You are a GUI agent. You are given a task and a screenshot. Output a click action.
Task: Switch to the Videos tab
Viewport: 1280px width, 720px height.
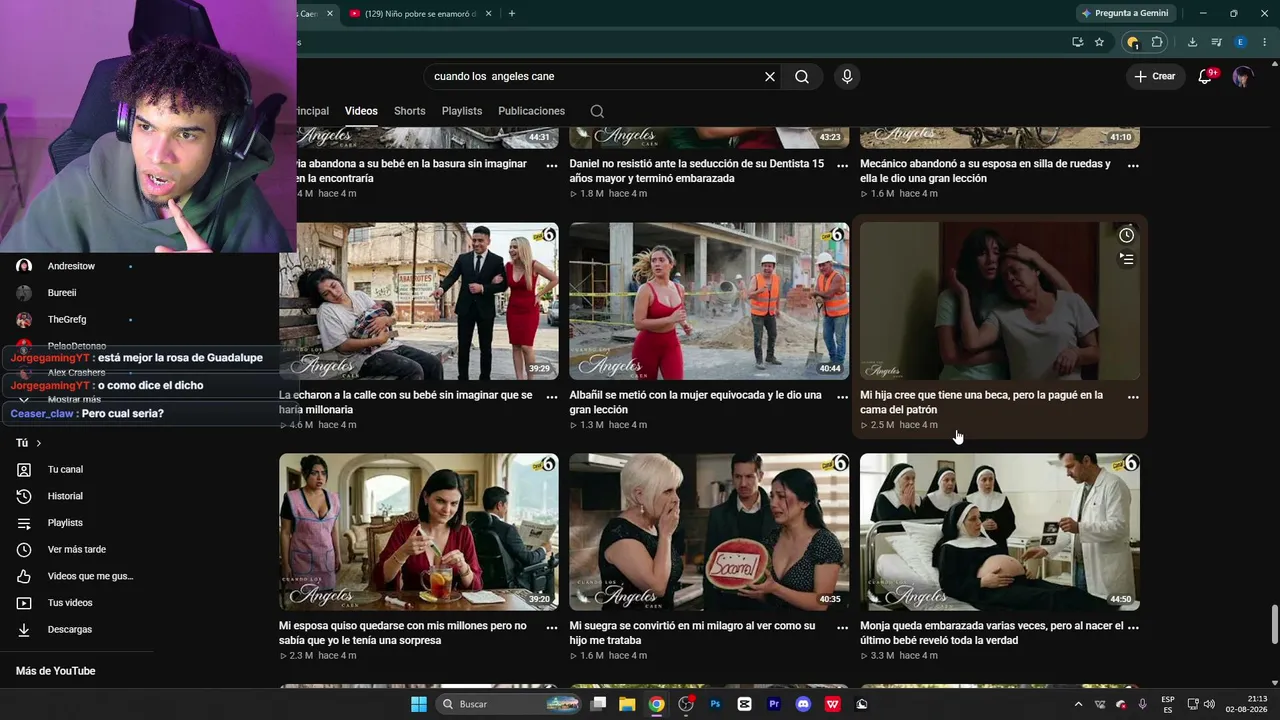(x=361, y=111)
